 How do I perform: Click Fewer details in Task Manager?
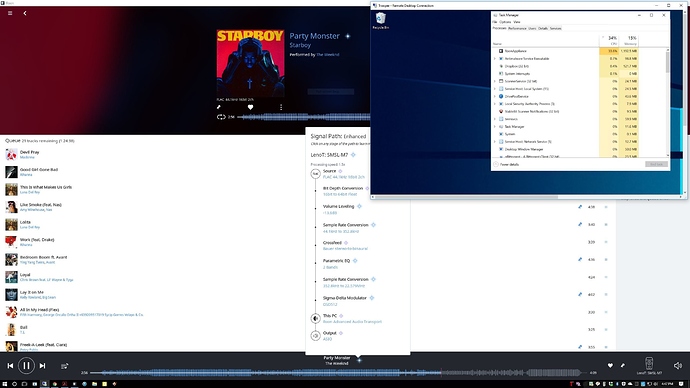[509, 165]
